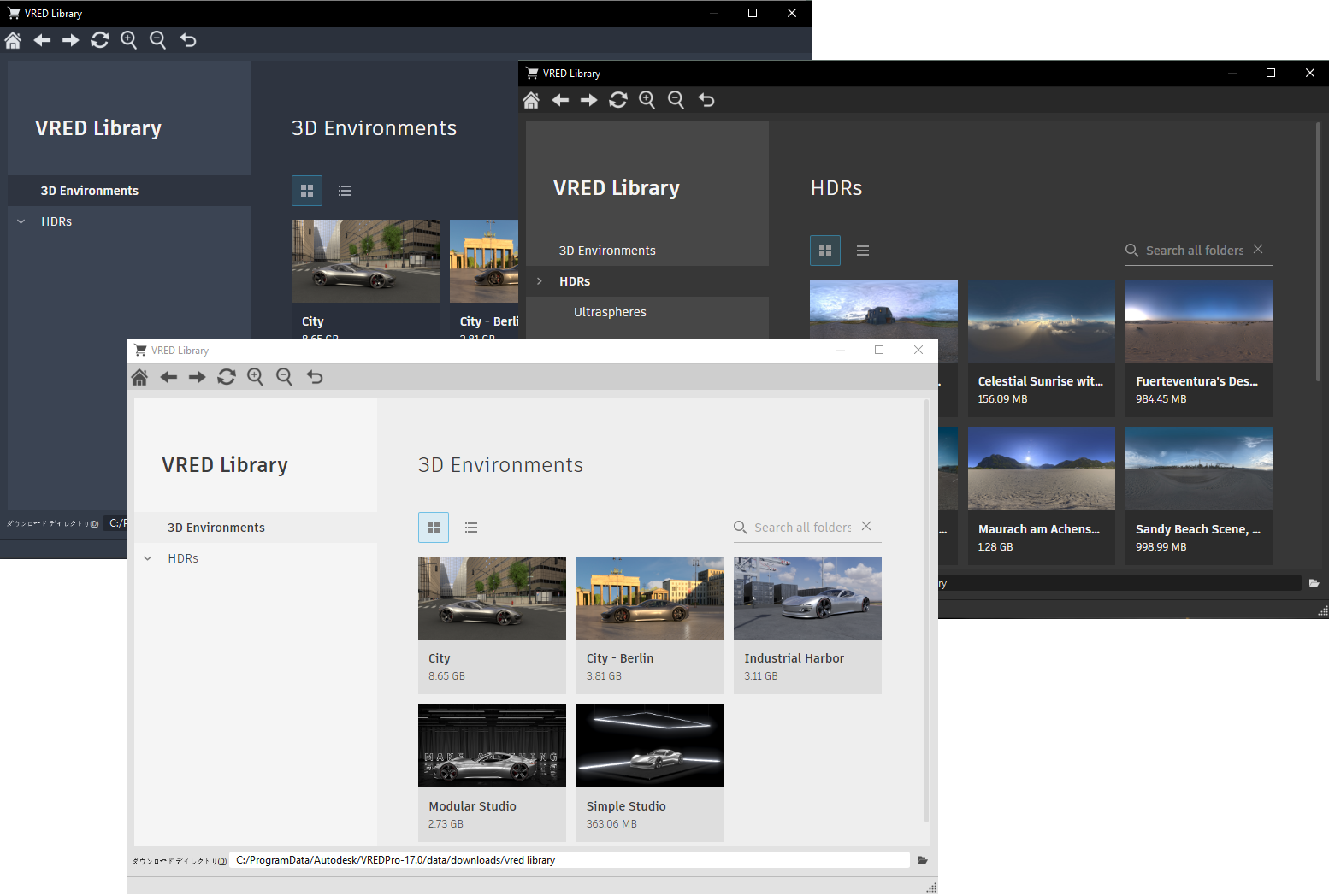1329x896 pixels.
Task: Zoom out within the blue back window toolbar
Action: coord(158,40)
